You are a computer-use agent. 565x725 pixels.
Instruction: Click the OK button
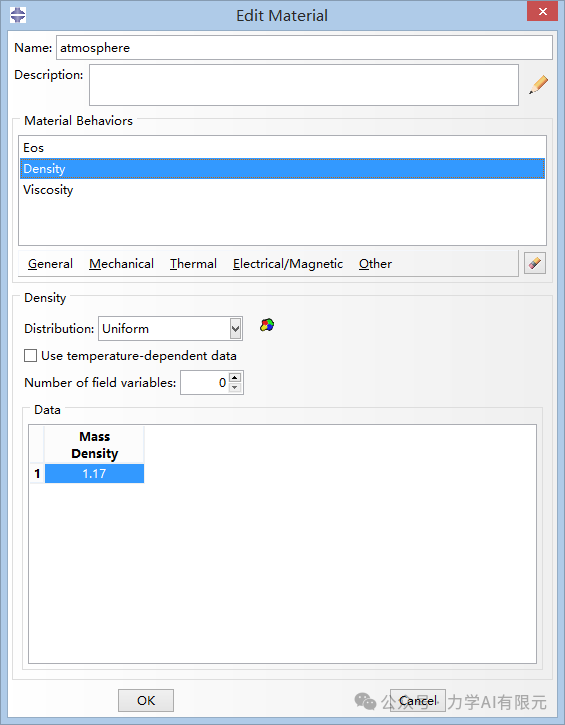(146, 700)
